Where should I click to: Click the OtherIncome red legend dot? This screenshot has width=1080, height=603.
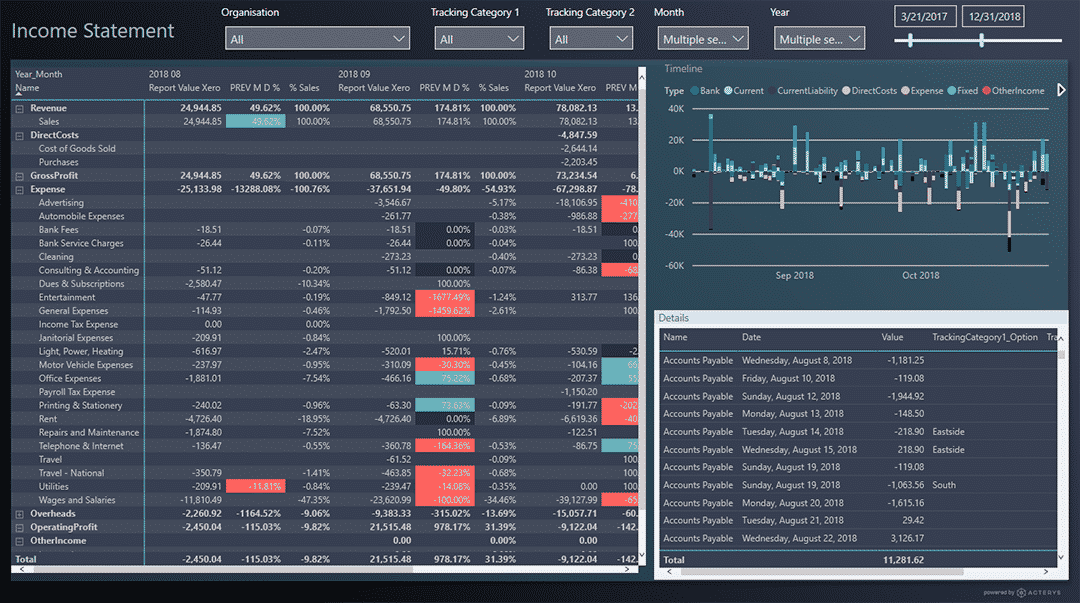986,91
